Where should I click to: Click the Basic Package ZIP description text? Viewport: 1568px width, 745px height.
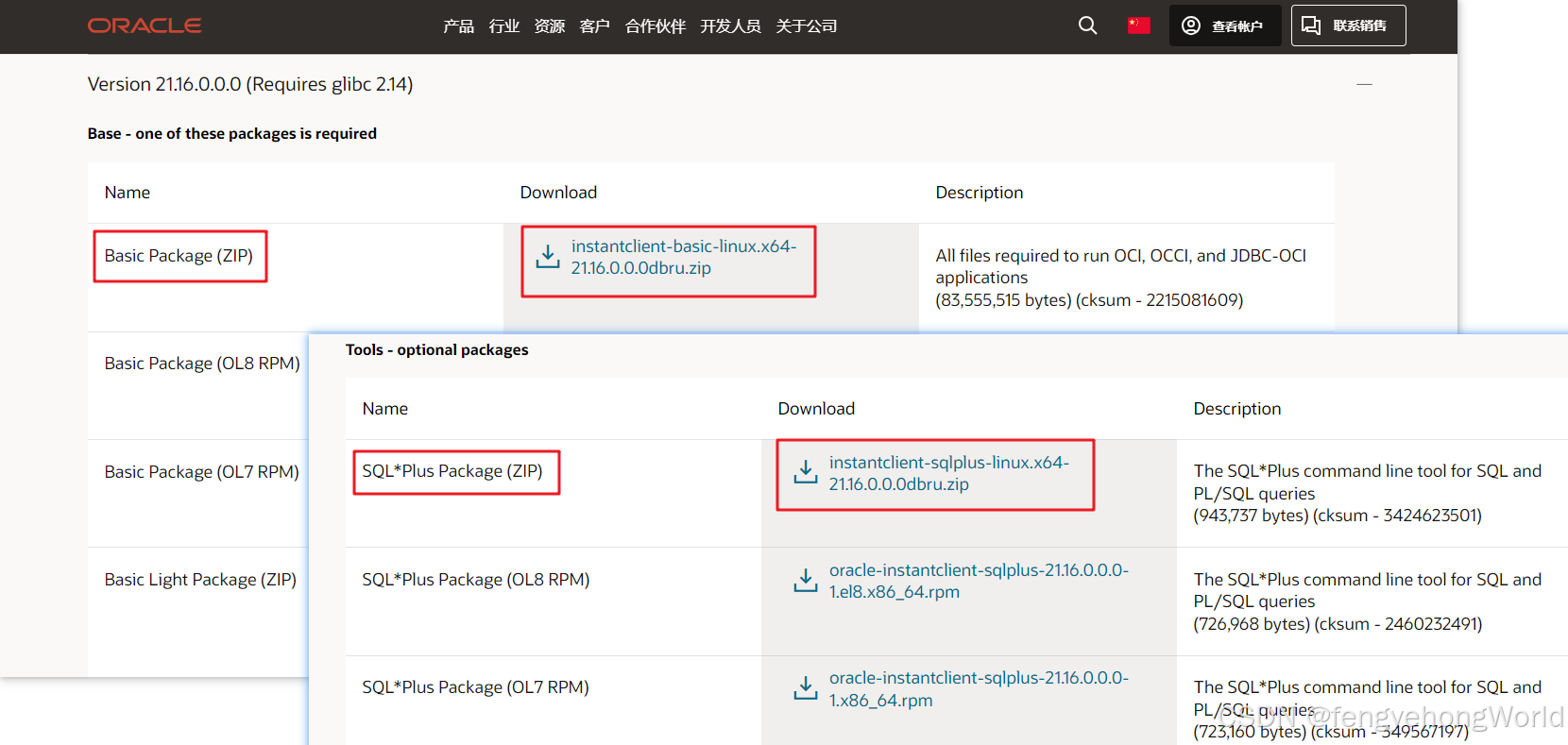click(1121, 278)
